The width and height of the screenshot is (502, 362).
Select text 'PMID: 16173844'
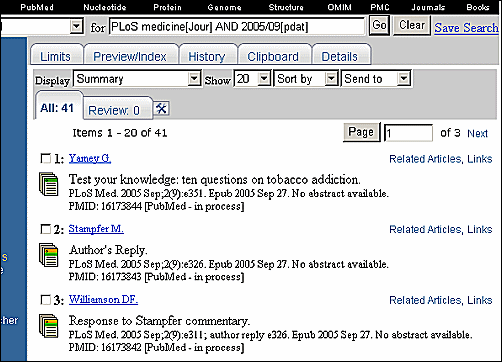tap(105, 206)
